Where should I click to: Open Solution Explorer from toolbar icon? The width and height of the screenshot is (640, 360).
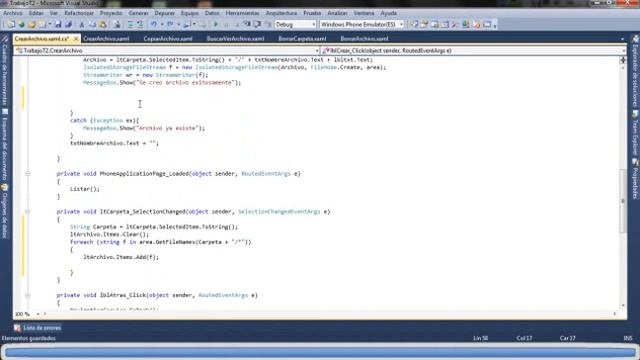(414, 24)
